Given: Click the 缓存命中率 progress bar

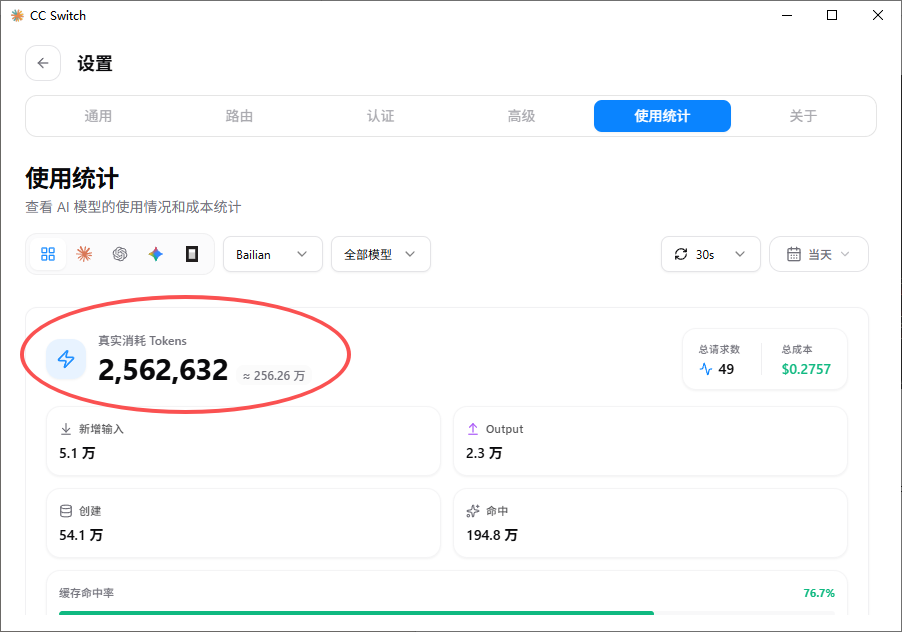Looking at the screenshot, I should point(447,613).
